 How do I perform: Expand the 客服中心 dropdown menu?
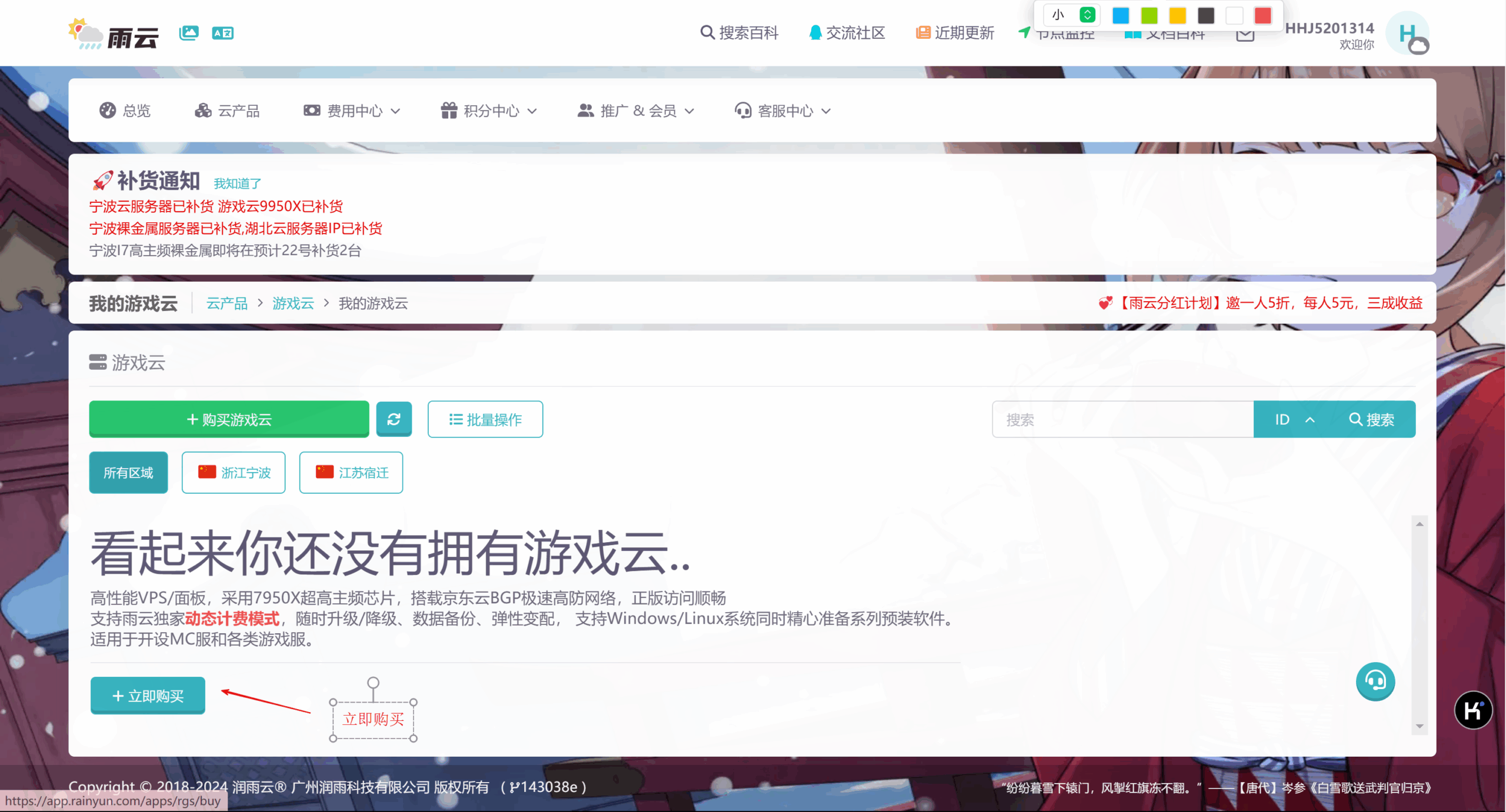point(782,111)
